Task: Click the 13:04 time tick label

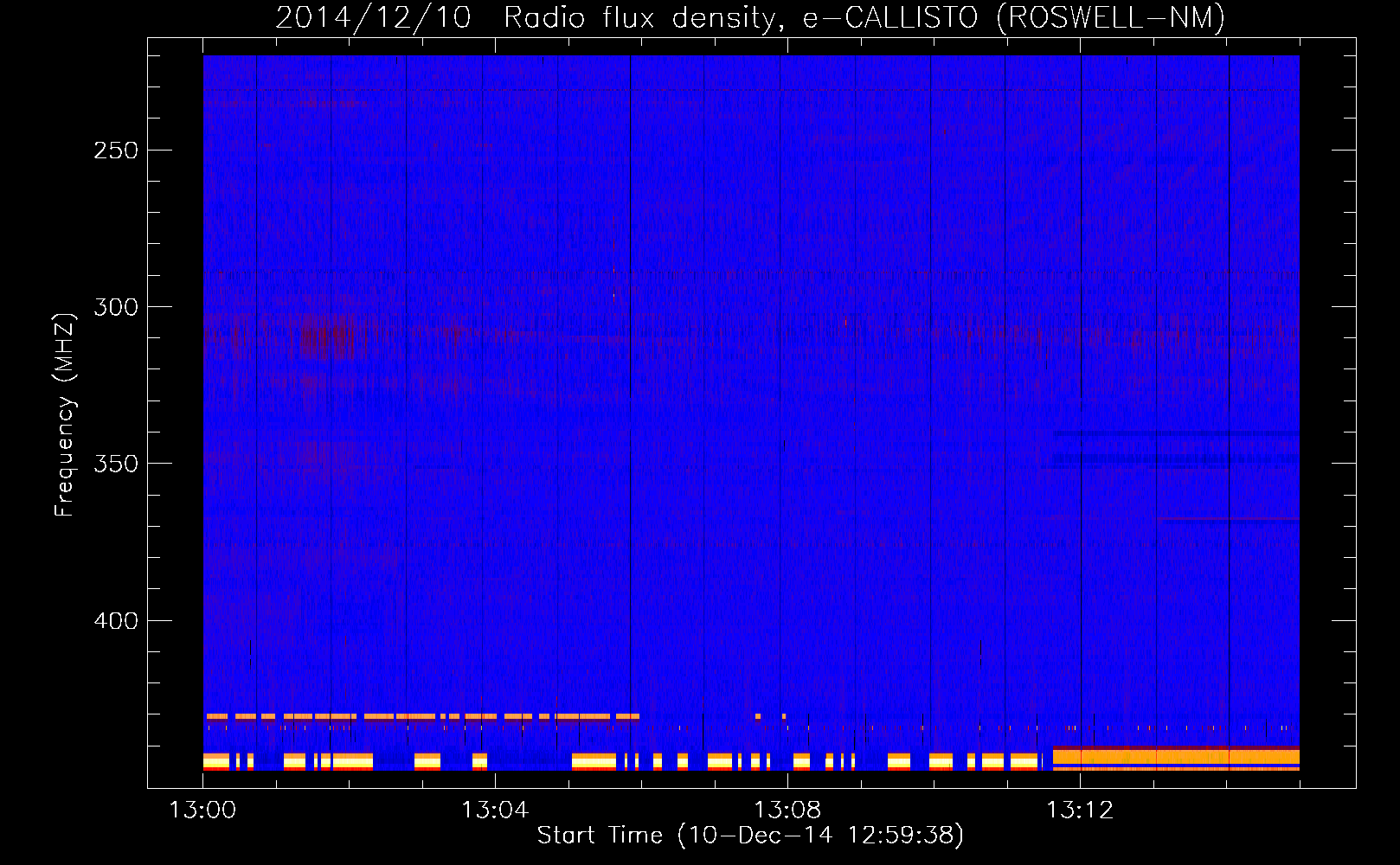Action: (495, 810)
